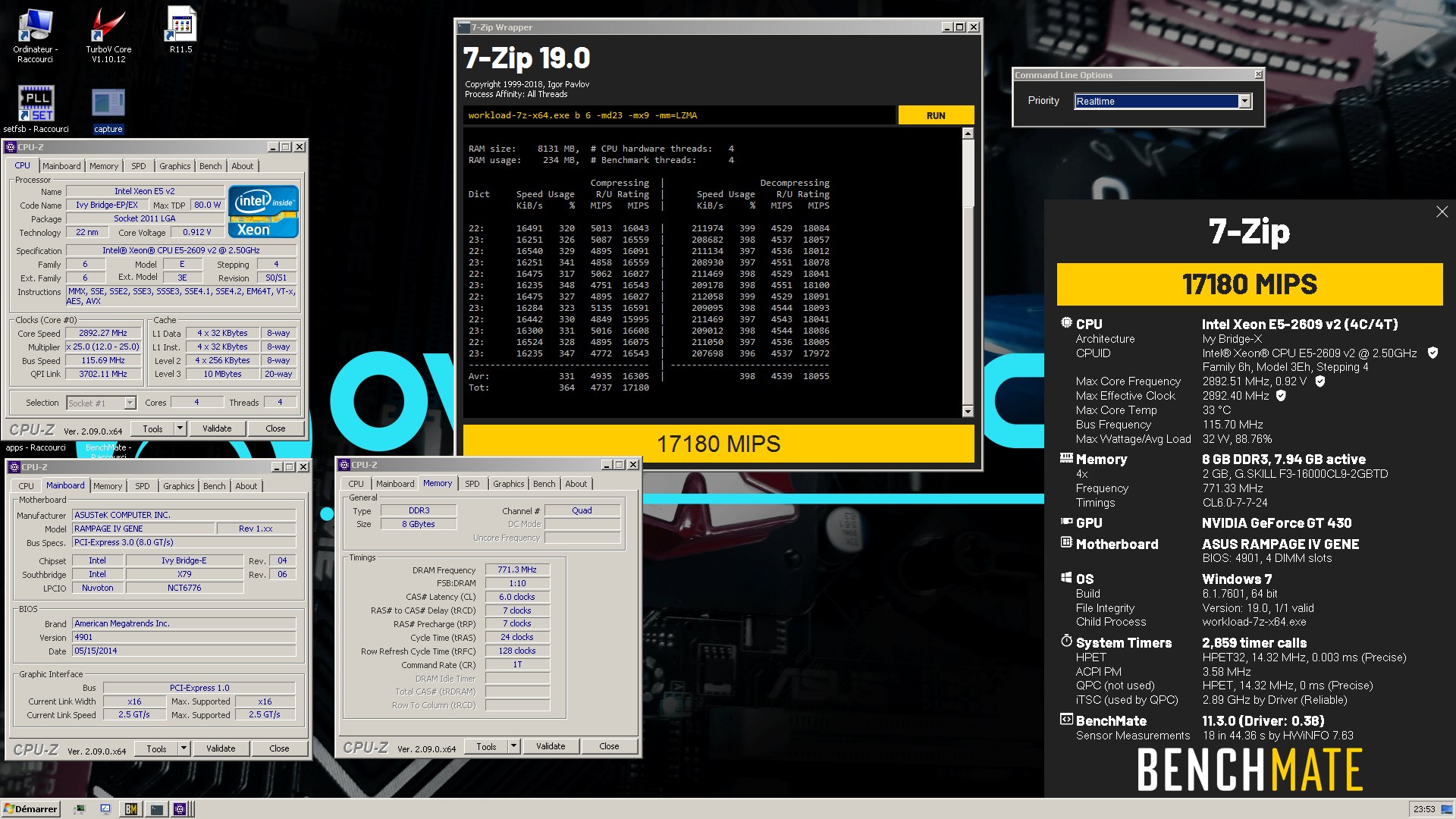Switch to the BenchMate BM taskbar button
The image size is (1456, 819).
coord(131,809)
